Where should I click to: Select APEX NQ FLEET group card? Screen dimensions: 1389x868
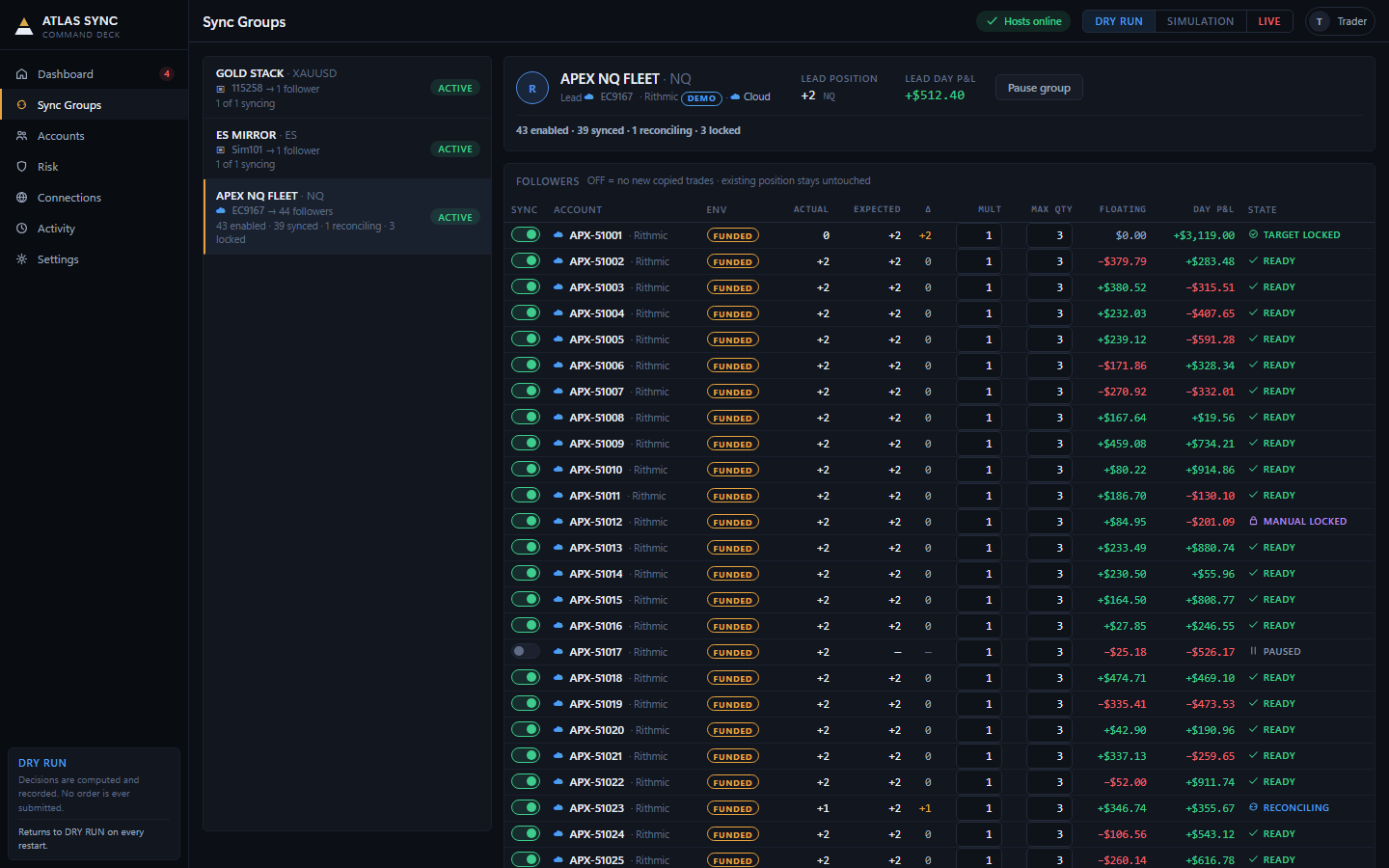click(347, 217)
